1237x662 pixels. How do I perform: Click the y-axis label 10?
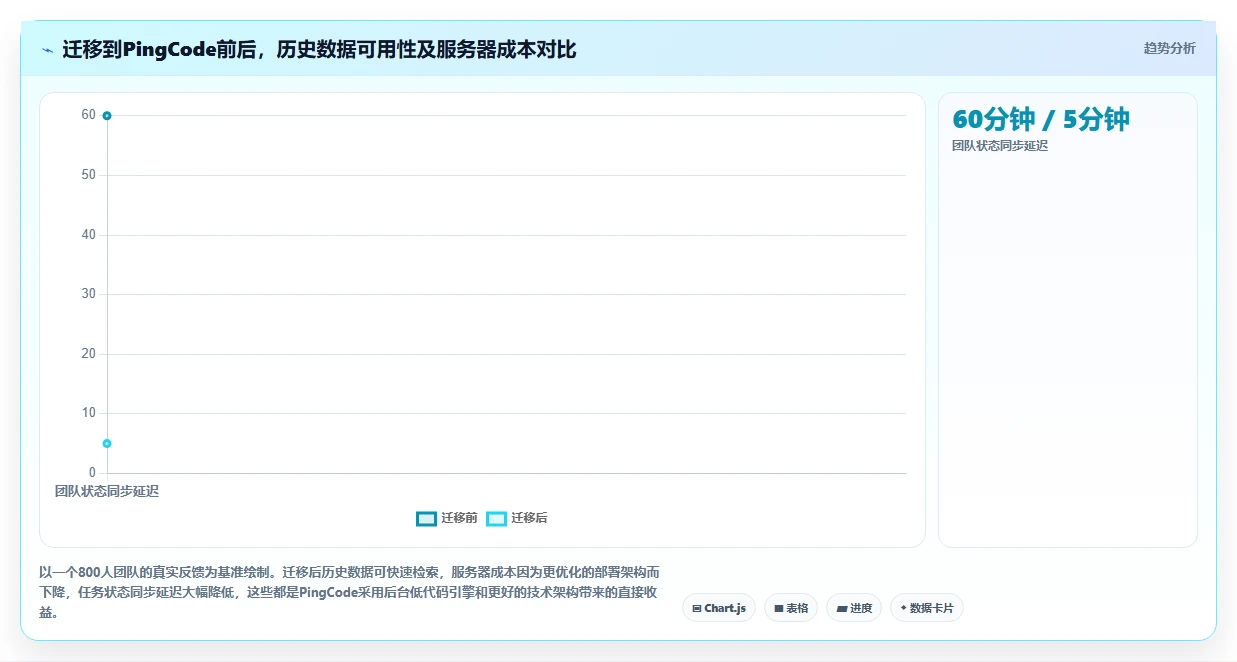pos(89,413)
